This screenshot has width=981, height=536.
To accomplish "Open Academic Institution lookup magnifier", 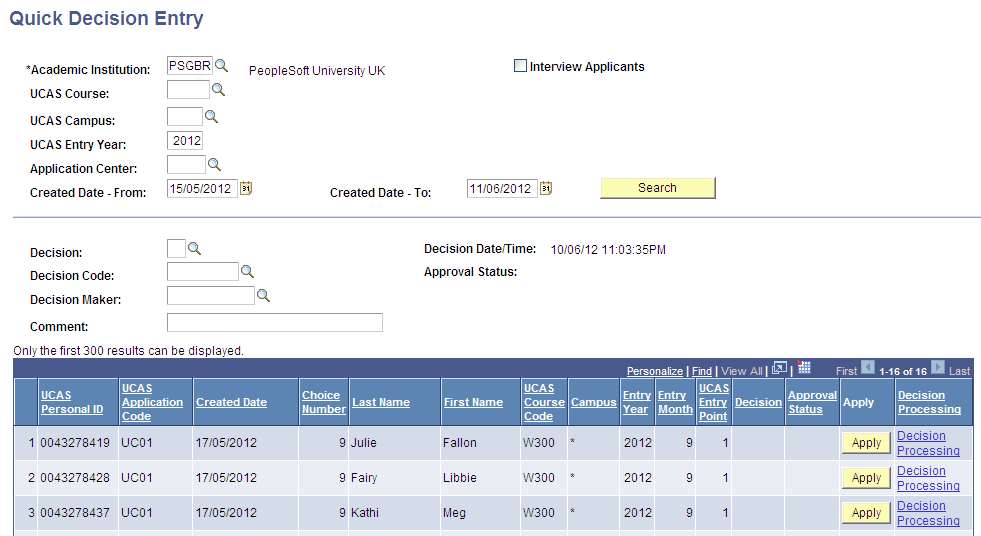I will 221,66.
